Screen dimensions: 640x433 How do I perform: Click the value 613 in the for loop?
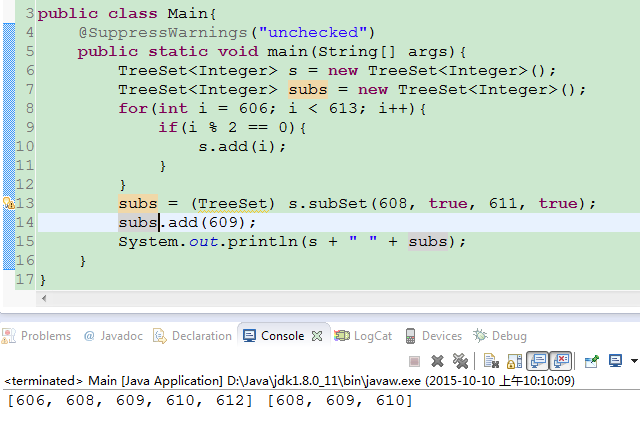[344, 109]
